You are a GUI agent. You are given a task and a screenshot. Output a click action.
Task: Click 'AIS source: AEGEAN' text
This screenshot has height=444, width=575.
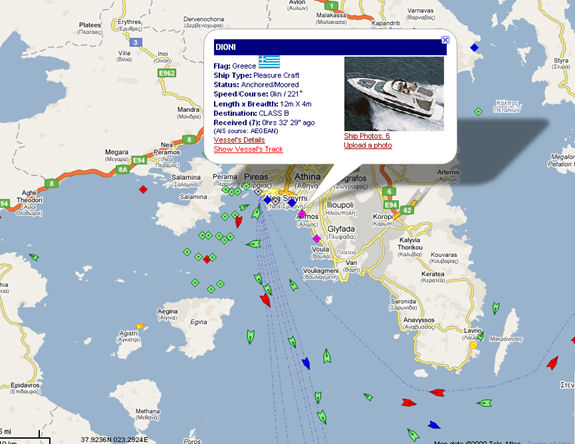[246, 131]
